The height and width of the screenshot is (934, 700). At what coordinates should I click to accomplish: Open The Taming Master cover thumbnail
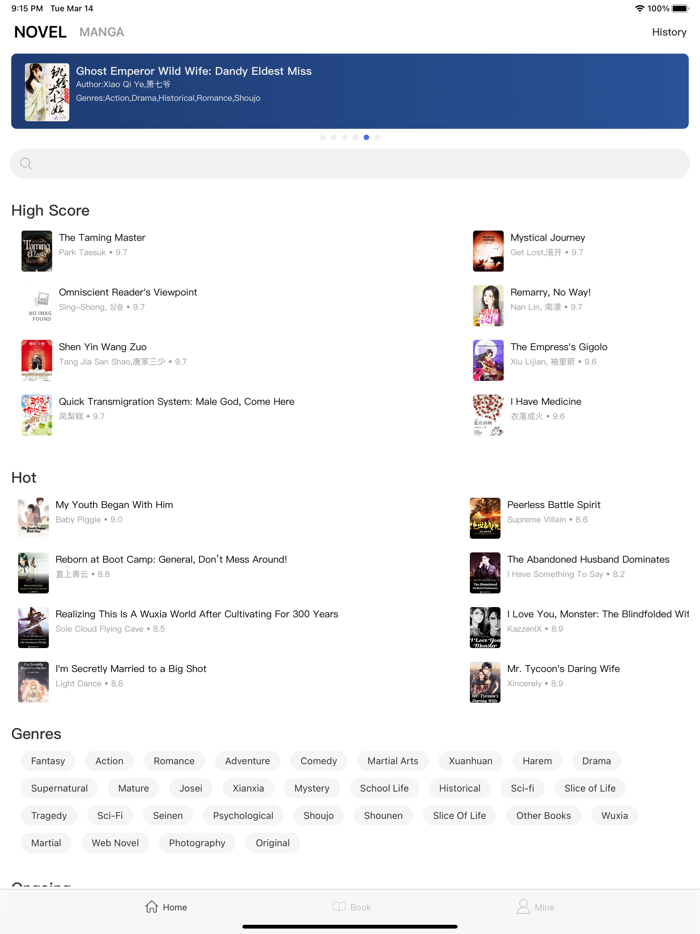tap(36, 251)
